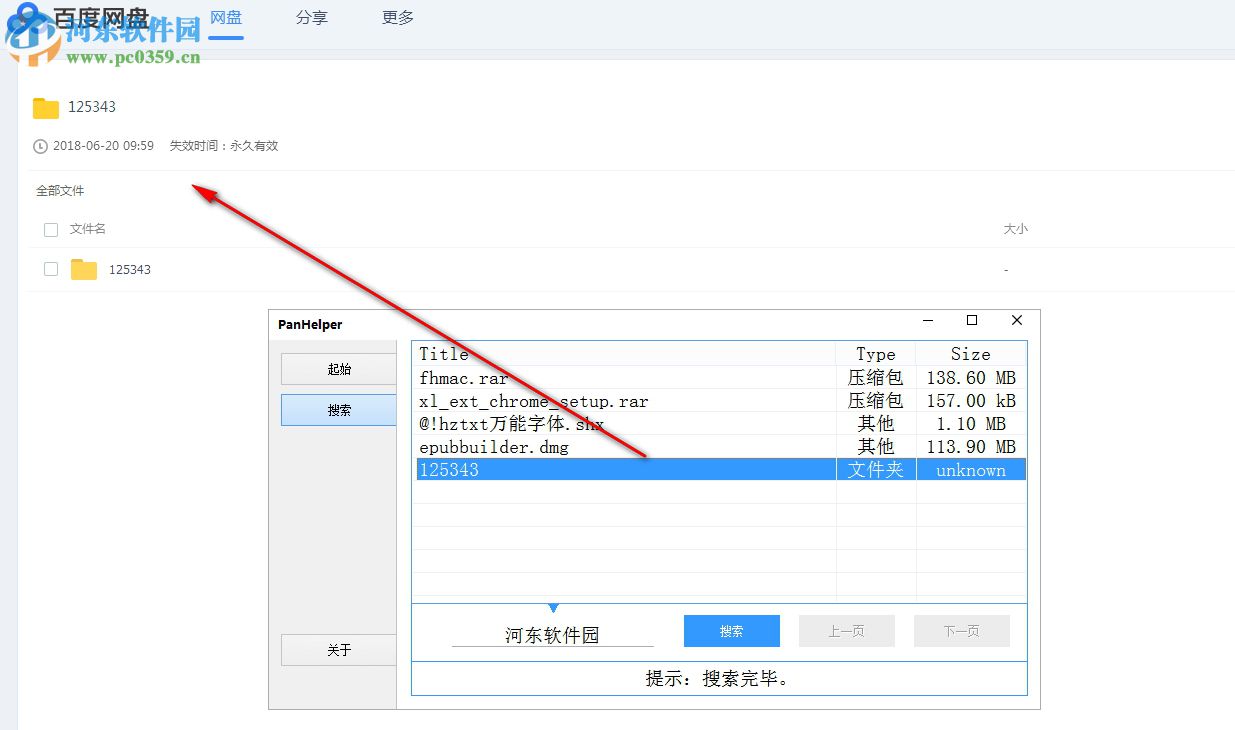Select the 网盘 tab
Image resolution: width=1235 pixels, height=730 pixels.
(225, 17)
